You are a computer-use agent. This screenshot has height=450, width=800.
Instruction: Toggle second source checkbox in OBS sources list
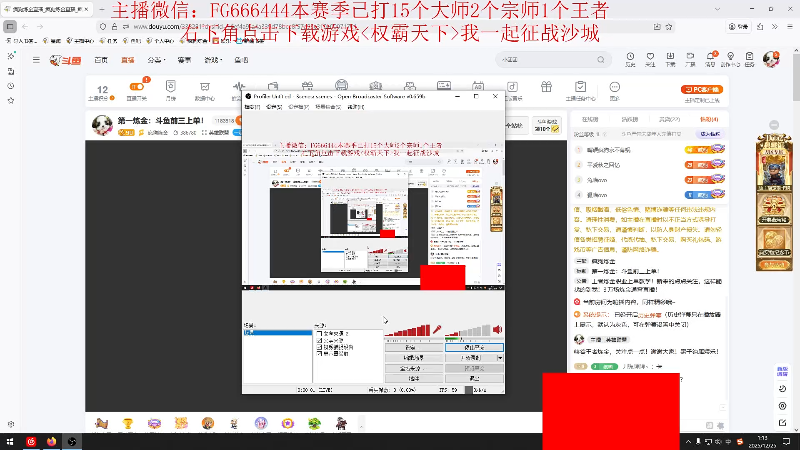point(319,340)
